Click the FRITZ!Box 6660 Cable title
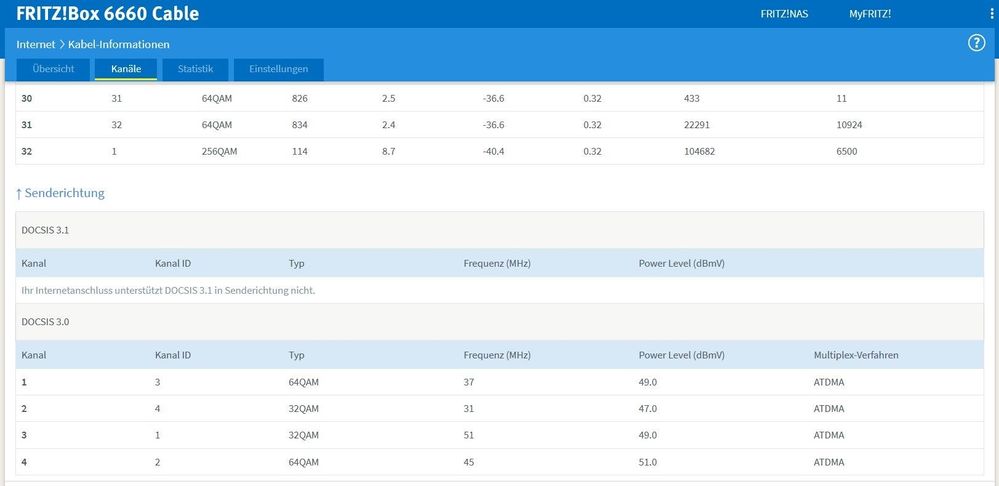The height and width of the screenshot is (486, 999). click(107, 14)
